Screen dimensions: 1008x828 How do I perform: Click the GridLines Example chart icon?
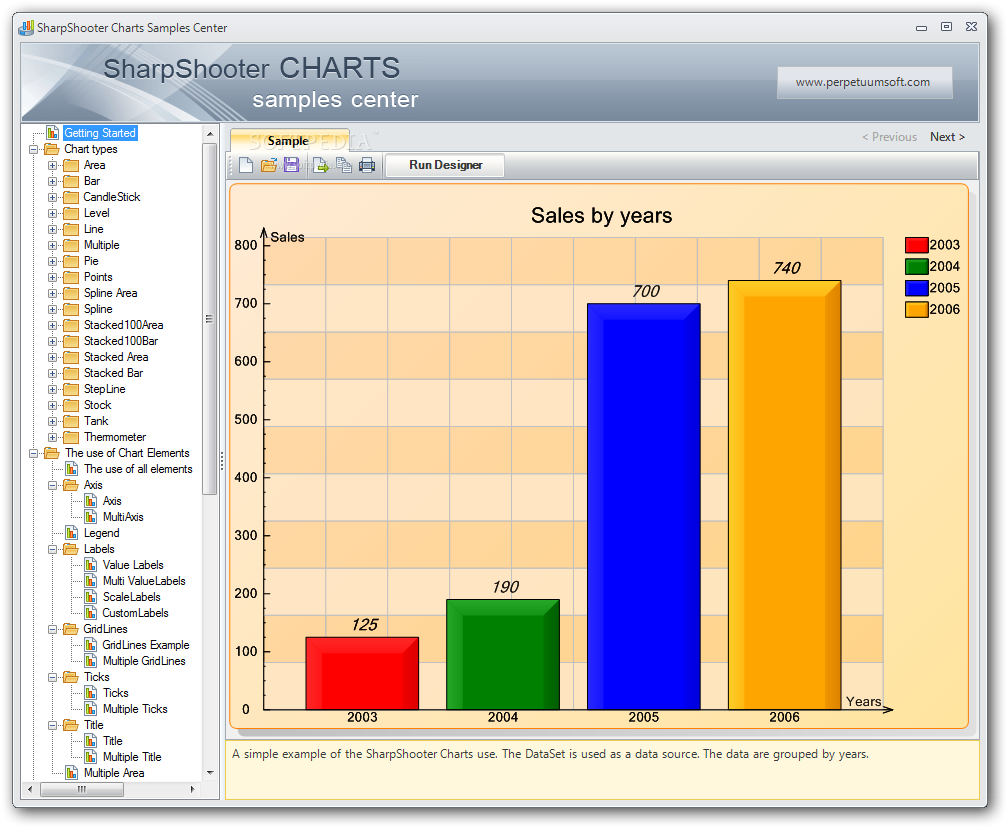click(91, 645)
